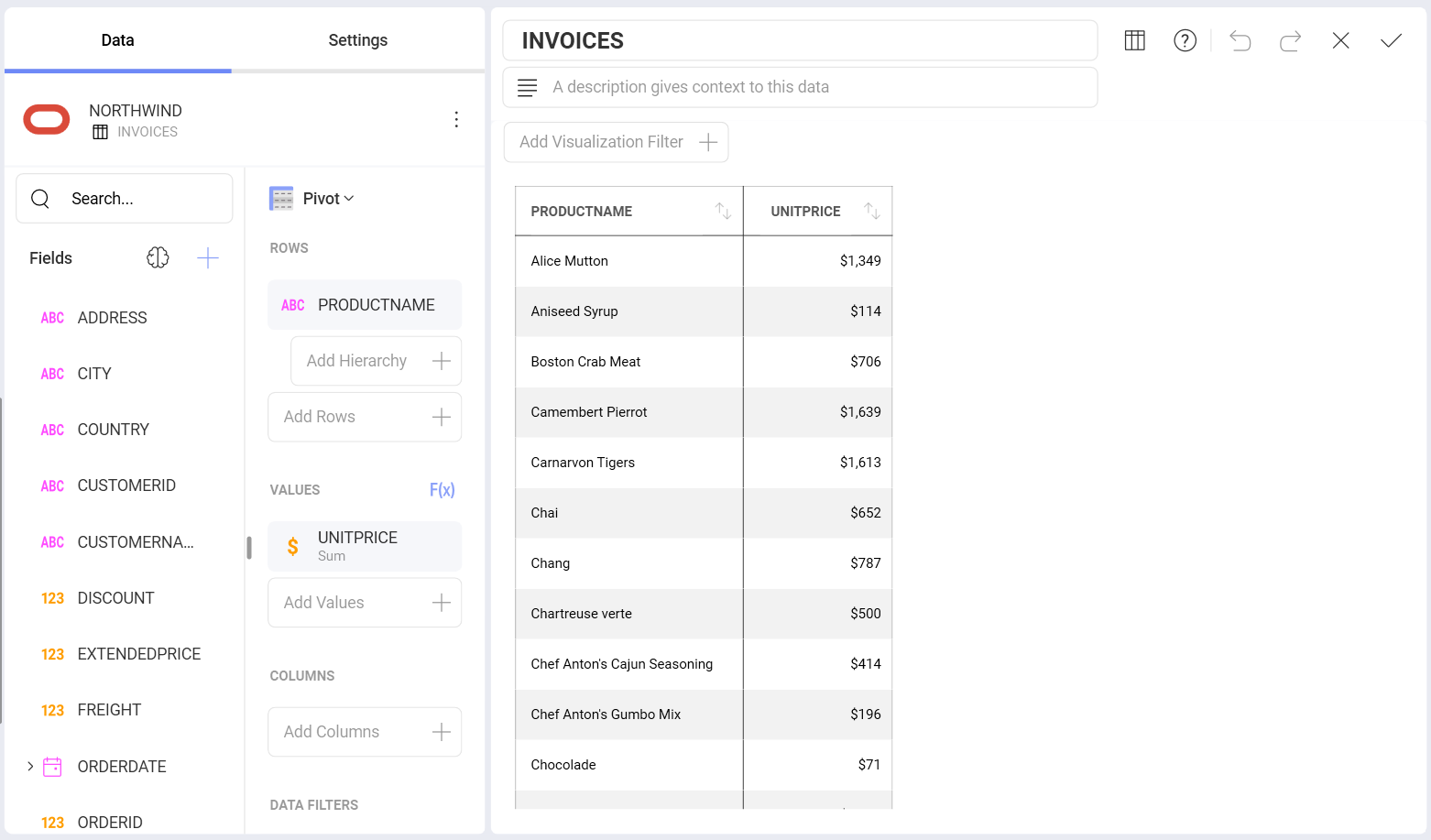
Task: Click the $196 Gumbo Mix price
Action: pyautogui.click(x=865, y=715)
